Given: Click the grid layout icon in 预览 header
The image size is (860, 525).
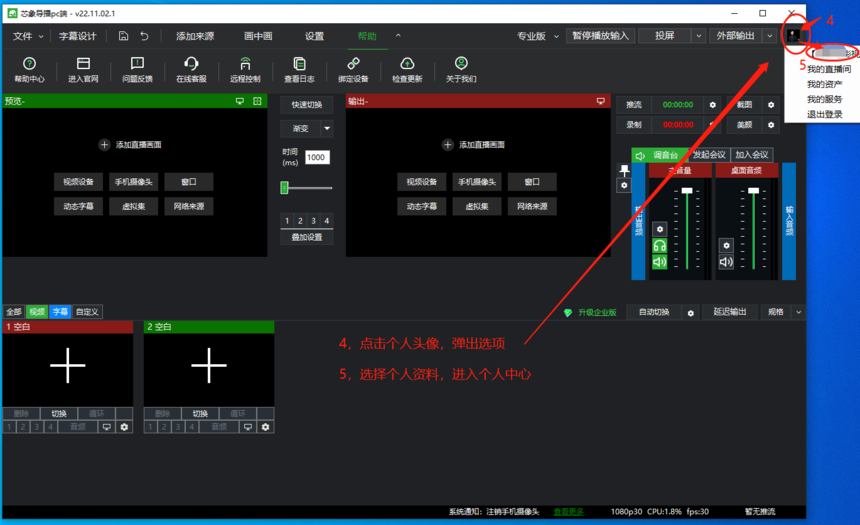Looking at the screenshot, I should pos(257,101).
